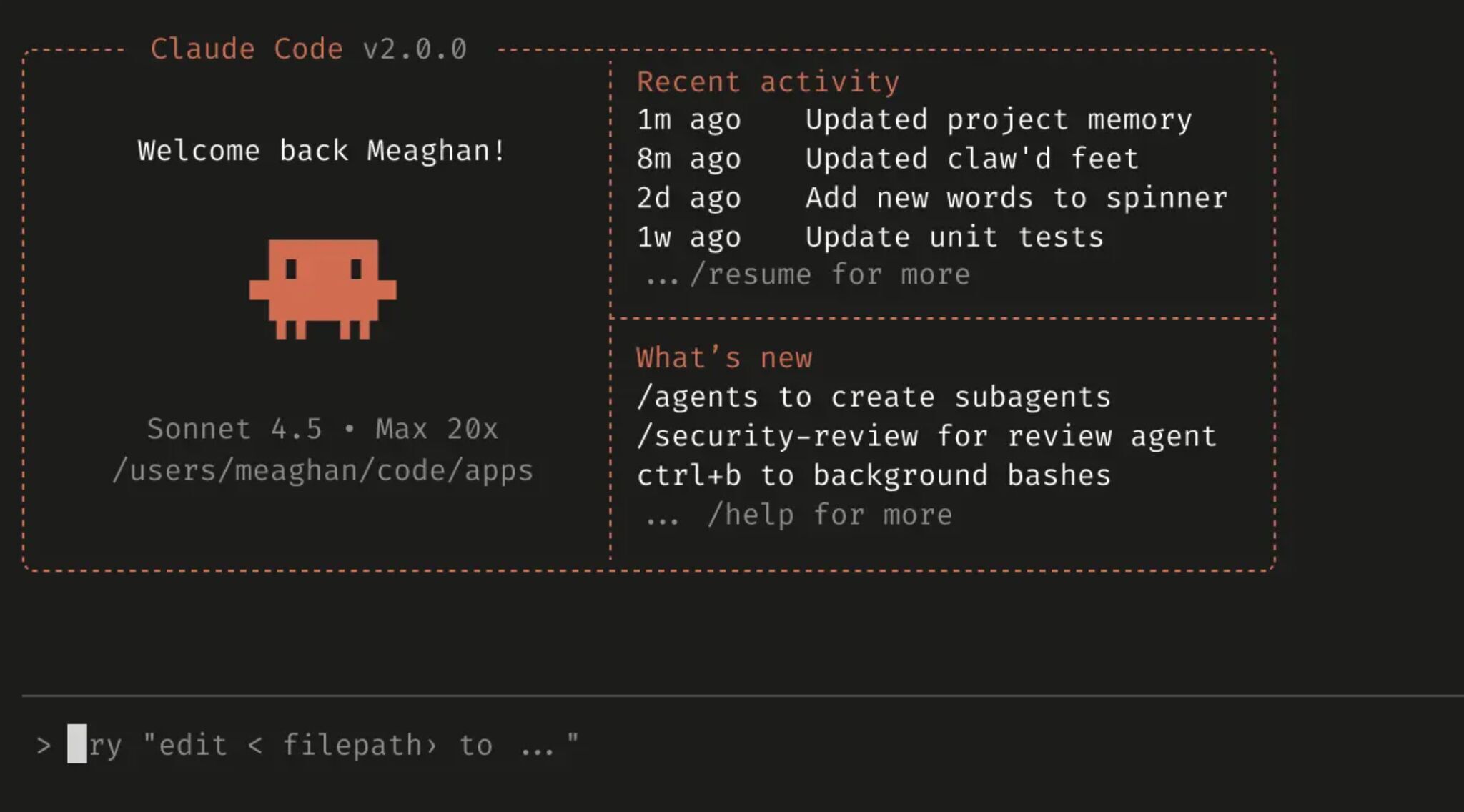The width and height of the screenshot is (1464, 812).
Task: Click the Claude Code title text
Action: coord(247,49)
